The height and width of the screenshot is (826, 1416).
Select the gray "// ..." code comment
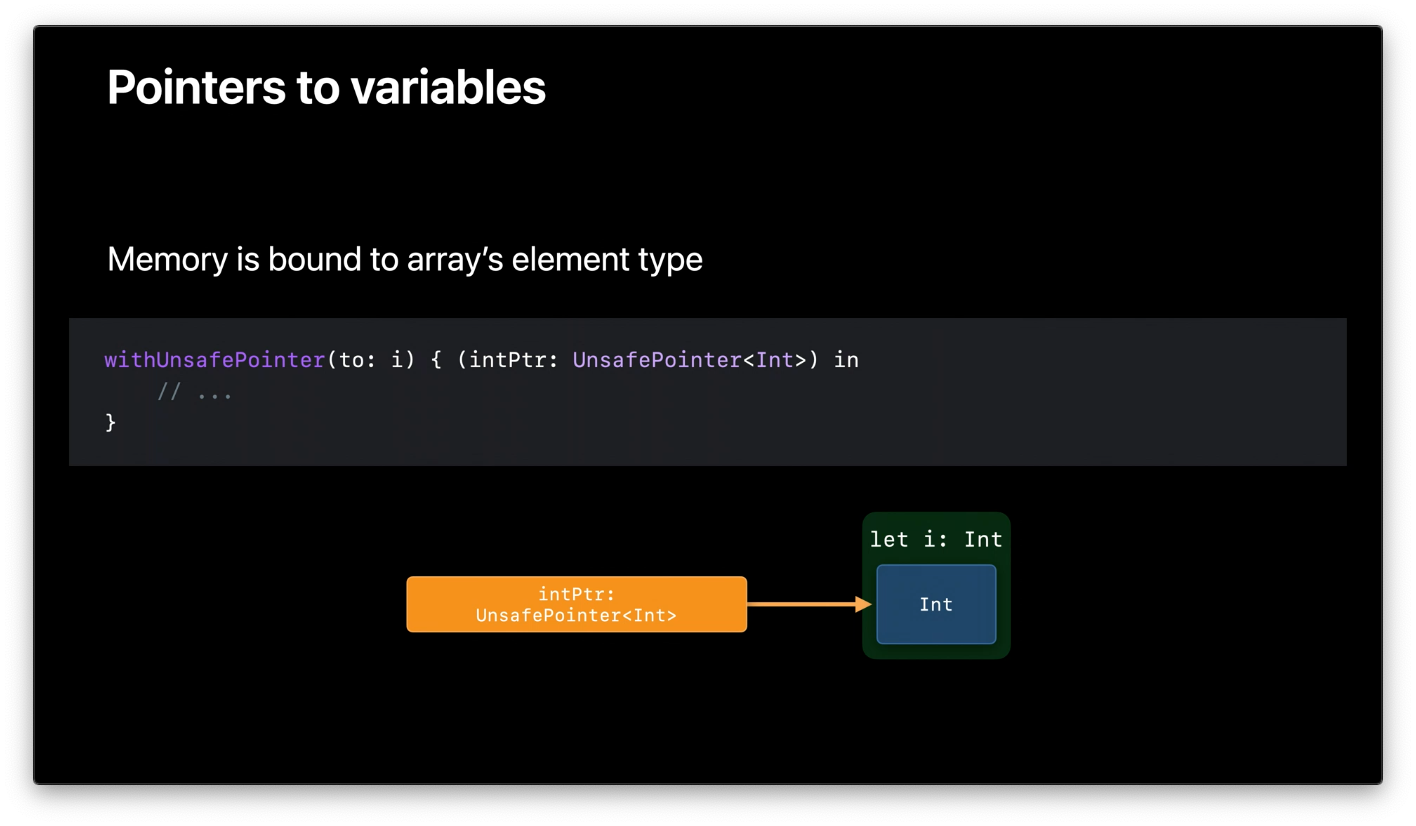pos(195,392)
